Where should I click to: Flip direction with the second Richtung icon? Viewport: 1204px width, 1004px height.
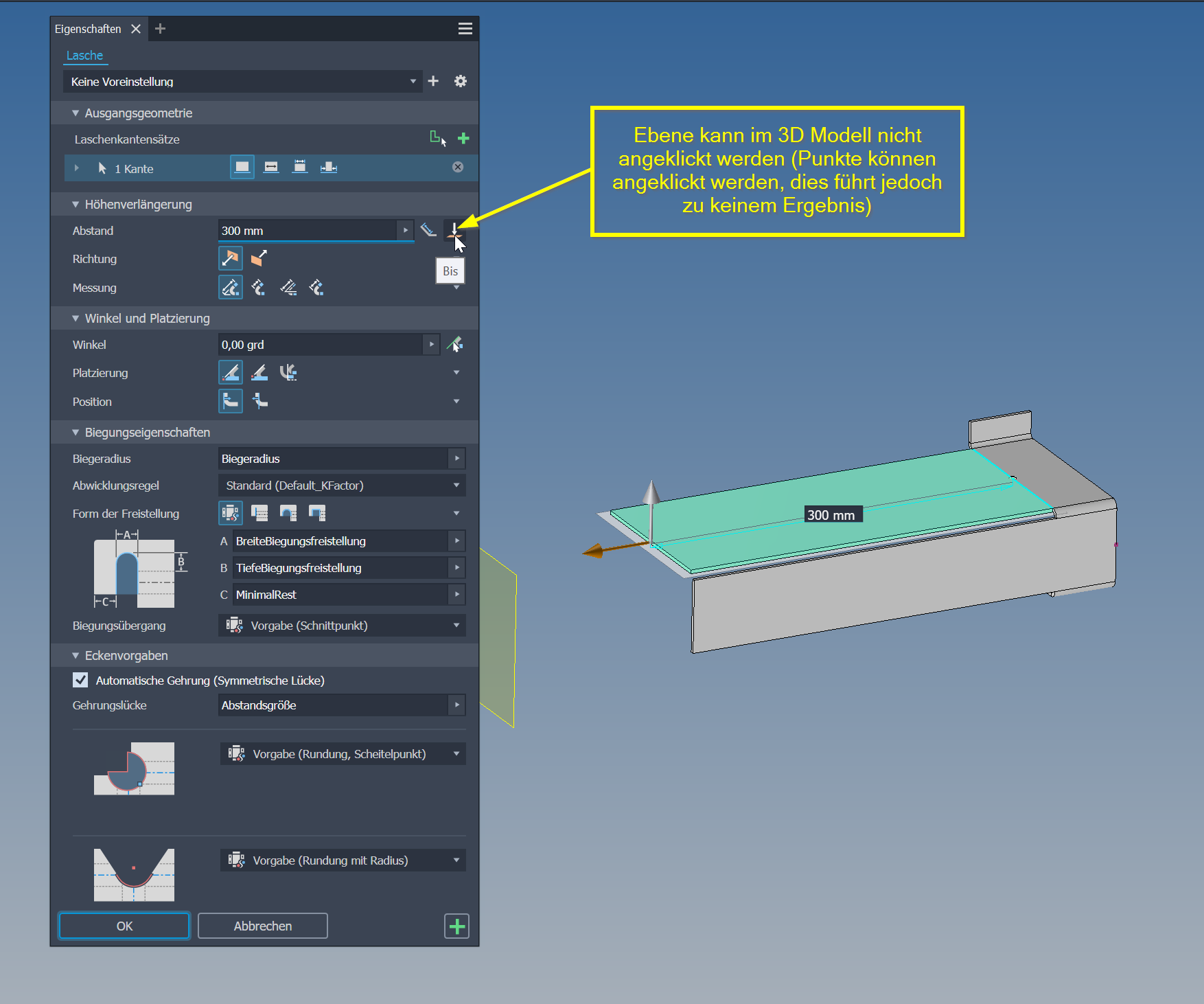pyautogui.click(x=259, y=258)
